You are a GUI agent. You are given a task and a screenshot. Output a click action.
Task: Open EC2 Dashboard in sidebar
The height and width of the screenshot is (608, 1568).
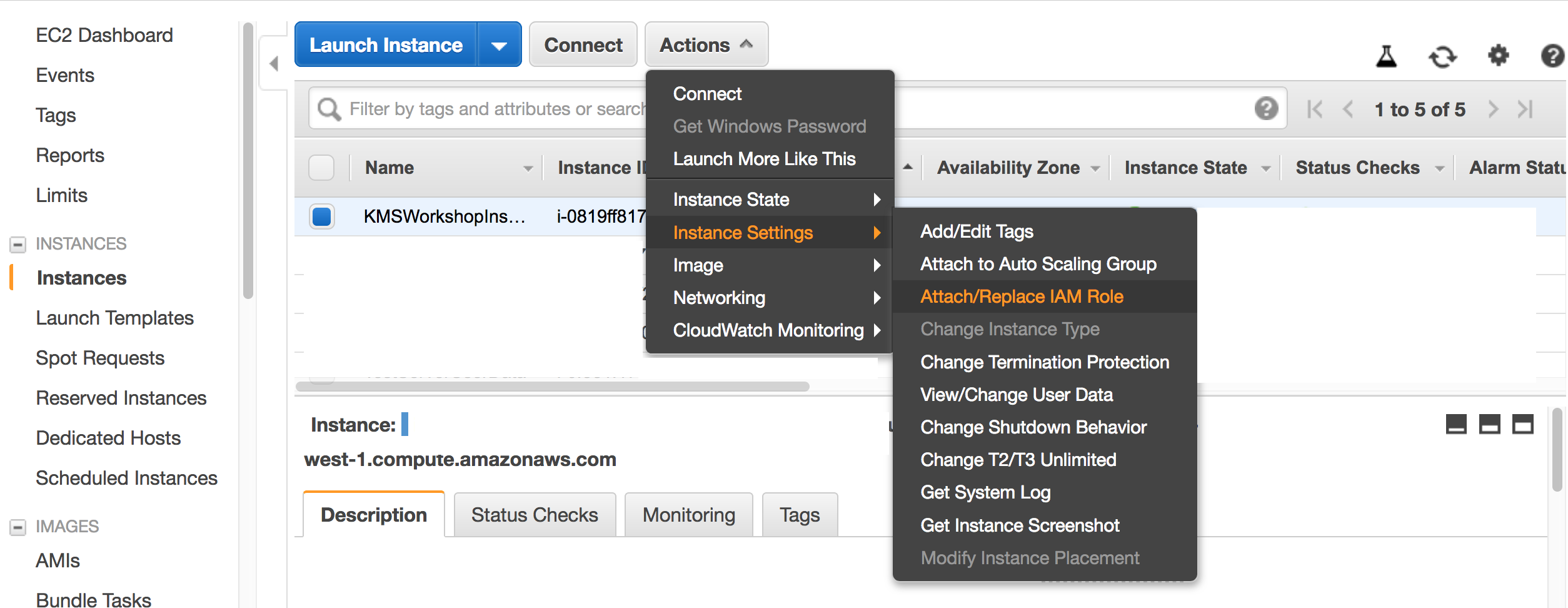(x=104, y=35)
